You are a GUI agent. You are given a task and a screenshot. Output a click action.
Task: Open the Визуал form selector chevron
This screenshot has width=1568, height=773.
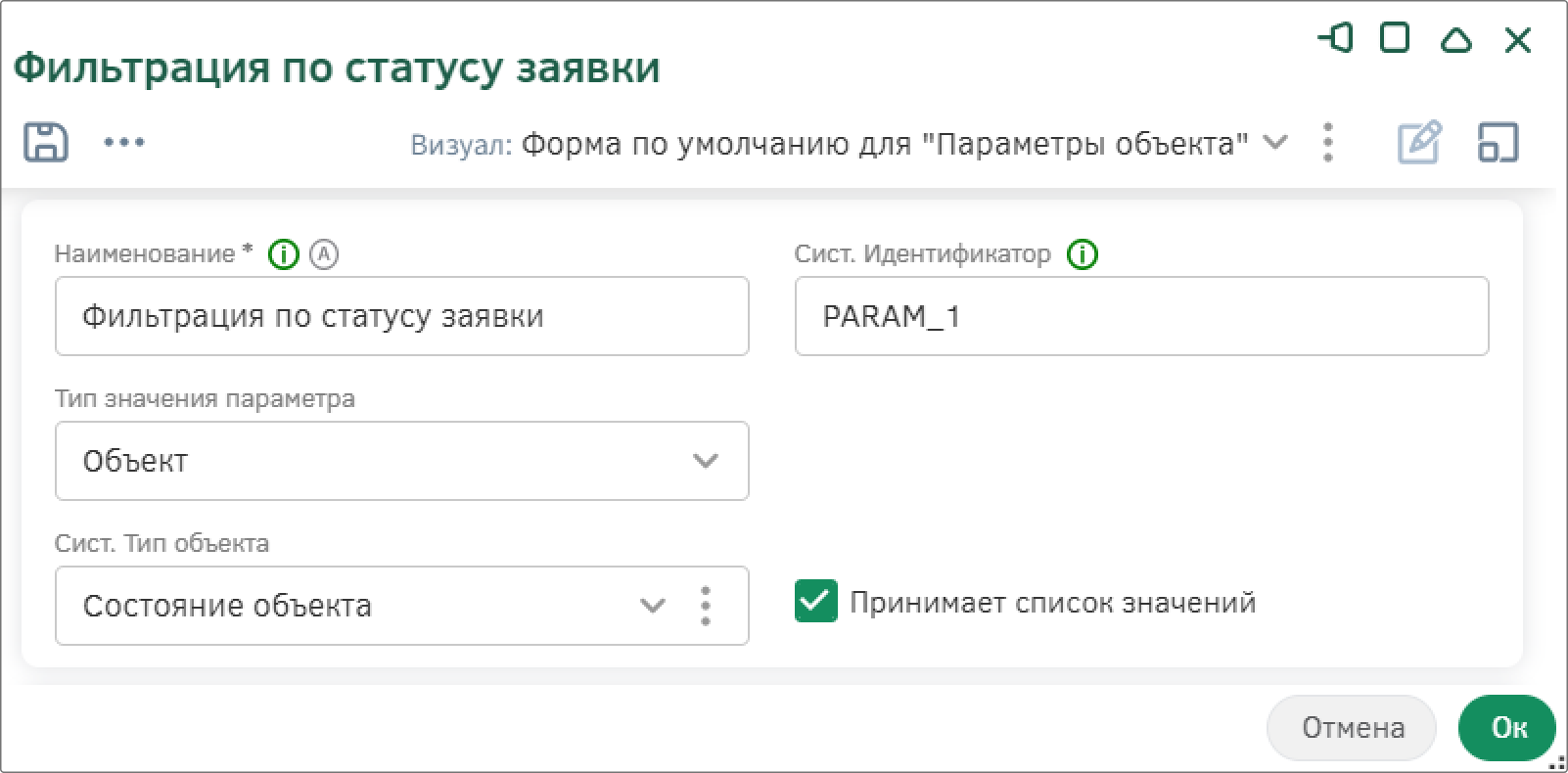[x=1274, y=143]
